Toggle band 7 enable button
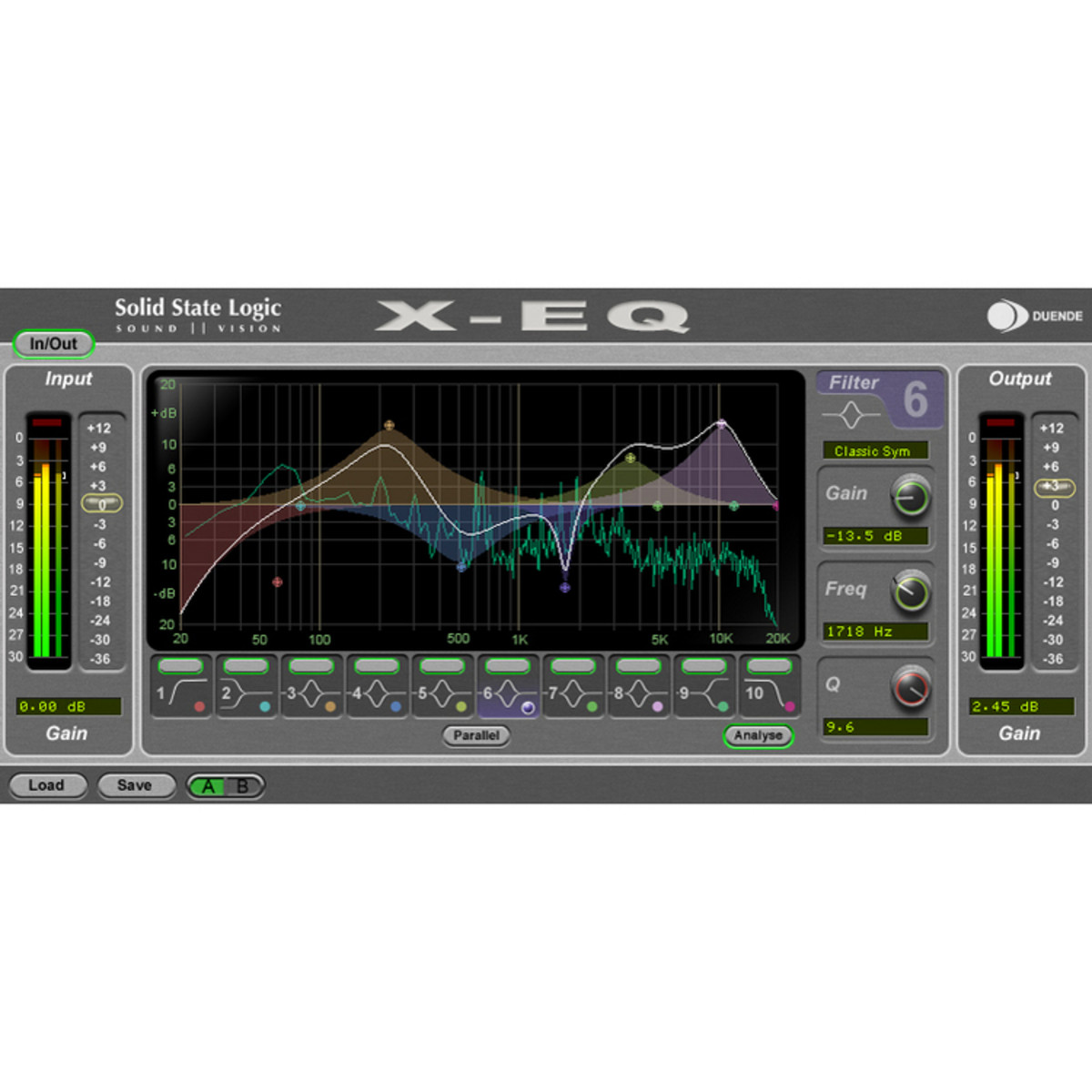The width and height of the screenshot is (1092, 1092). tap(573, 666)
